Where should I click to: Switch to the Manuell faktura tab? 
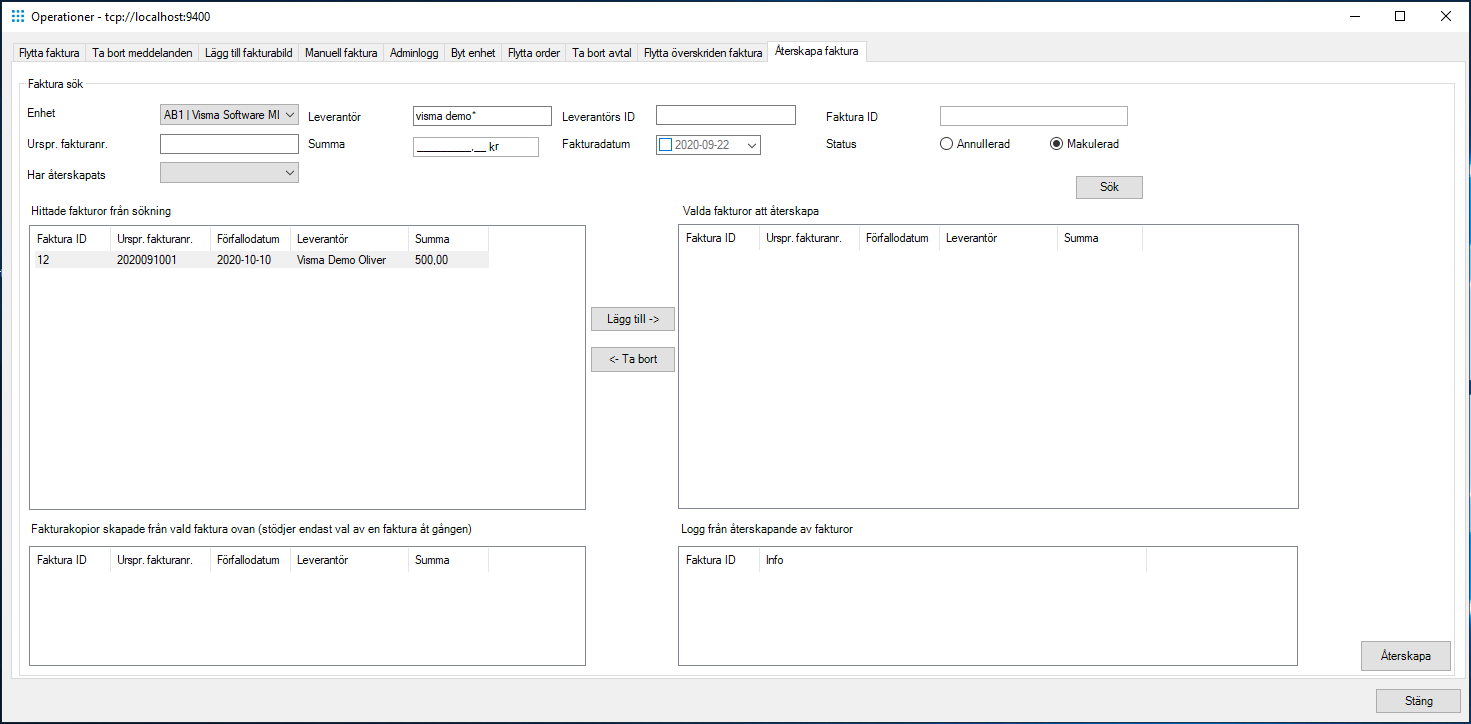pos(340,52)
